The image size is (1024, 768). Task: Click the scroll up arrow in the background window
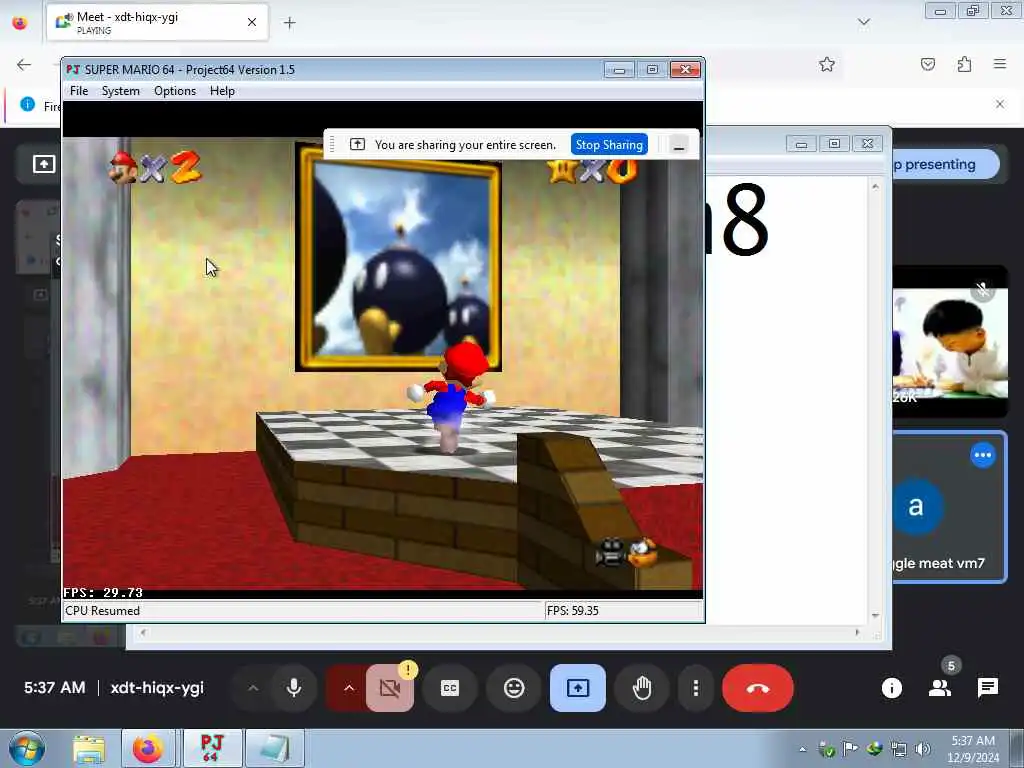click(875, 187)
